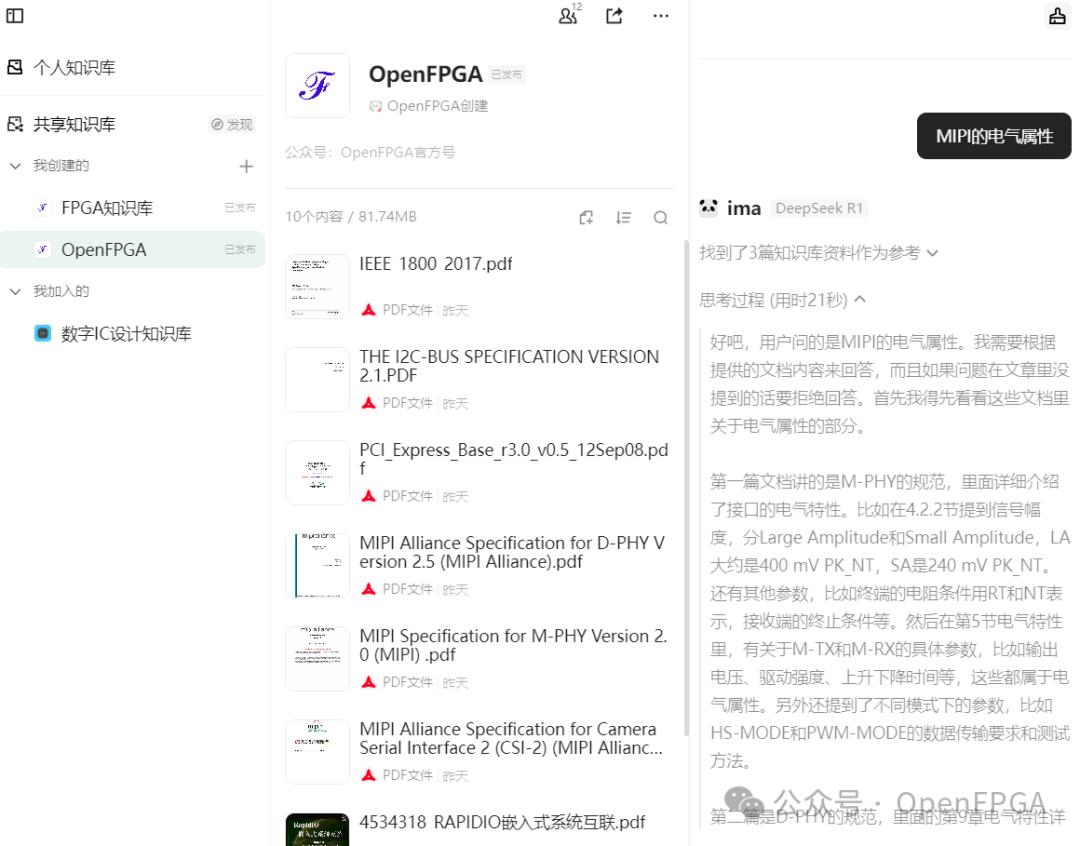The image size is (1080, 846).
Task: Click the MIPI的电气属性 message bubble
Action: click(x=994, y=136)
